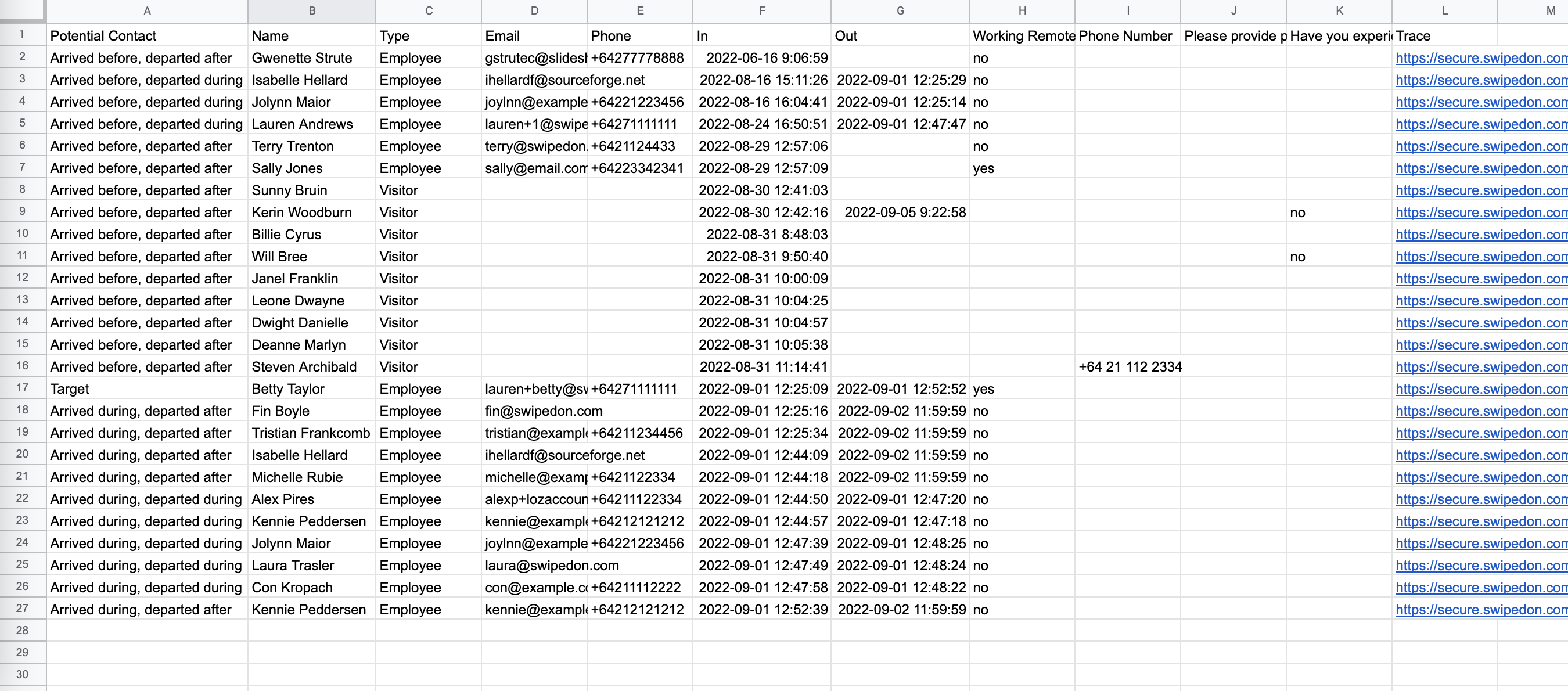Open the Trace link for Betty Taylor

[x=1481, y=389]
